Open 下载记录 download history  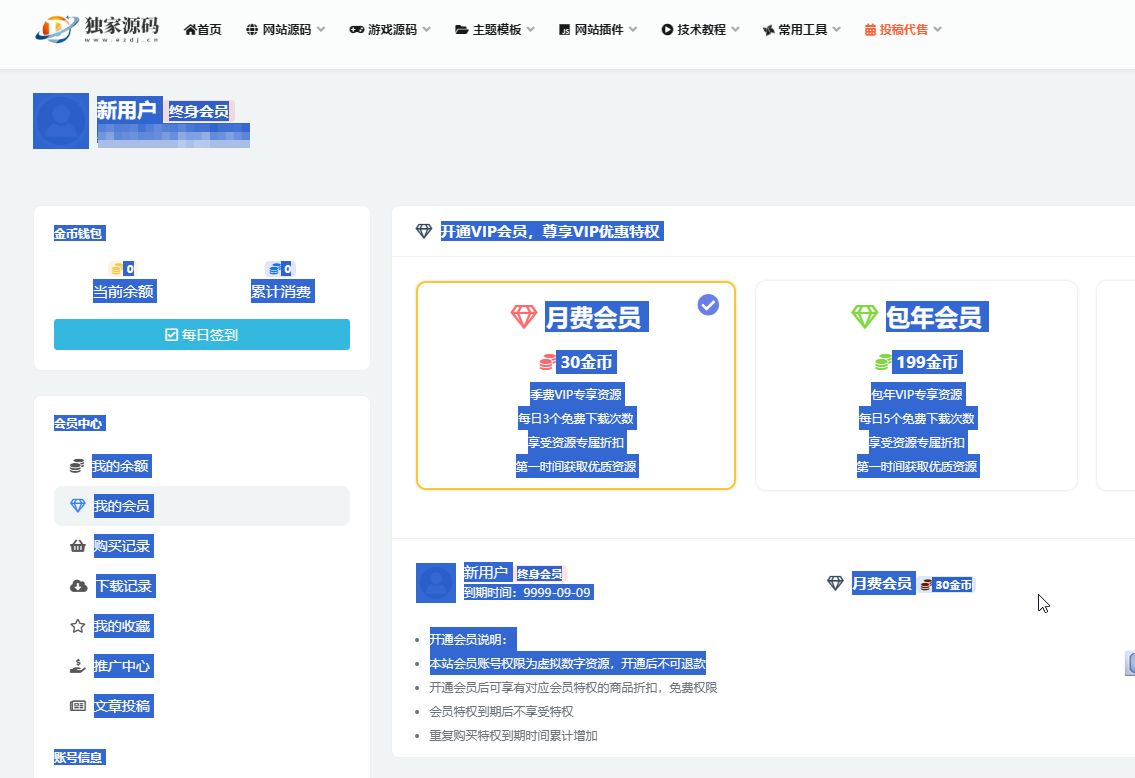125,586
